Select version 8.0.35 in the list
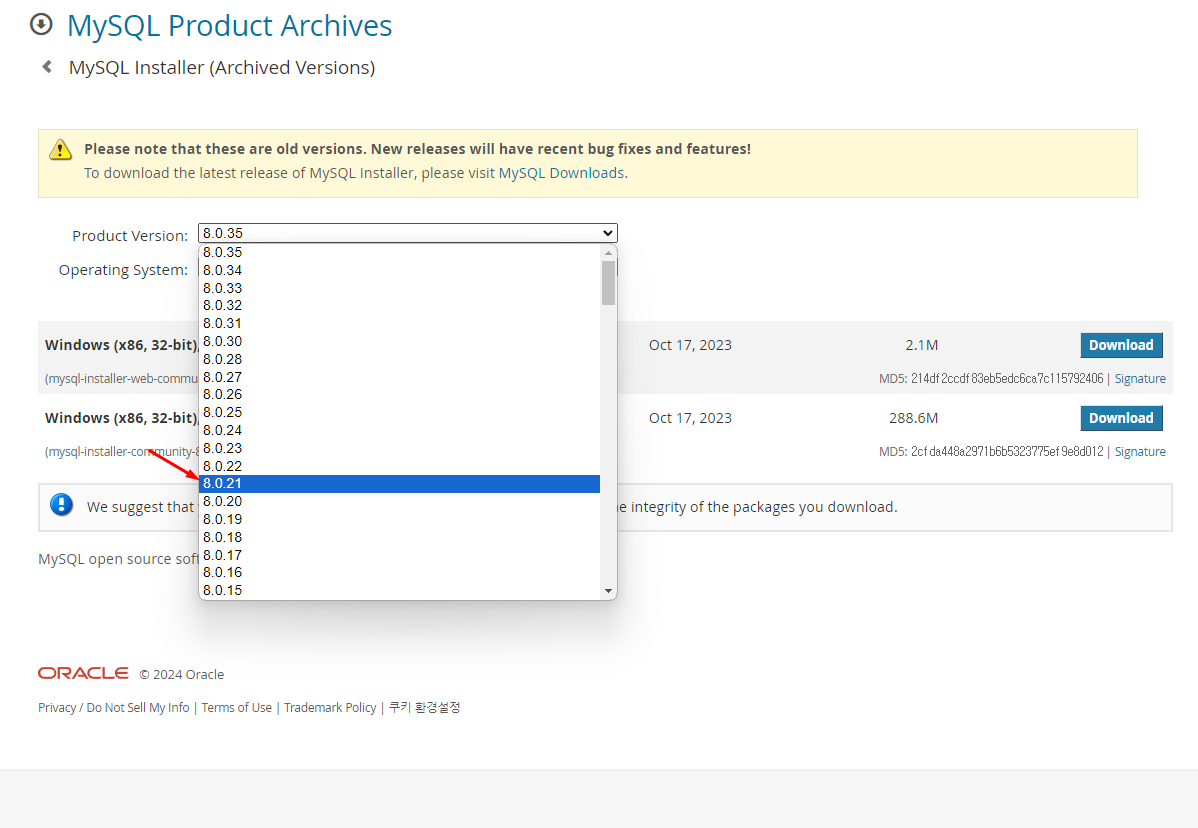1198x828 pixels. [x=399, y=252]
